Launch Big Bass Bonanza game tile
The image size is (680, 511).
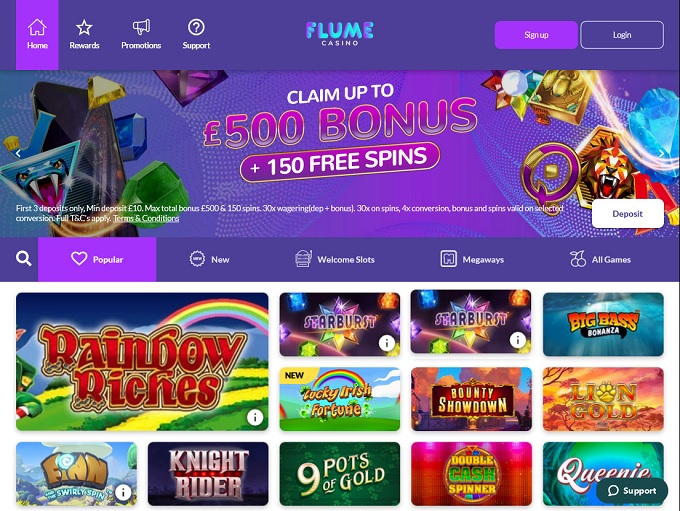[603, 324]
